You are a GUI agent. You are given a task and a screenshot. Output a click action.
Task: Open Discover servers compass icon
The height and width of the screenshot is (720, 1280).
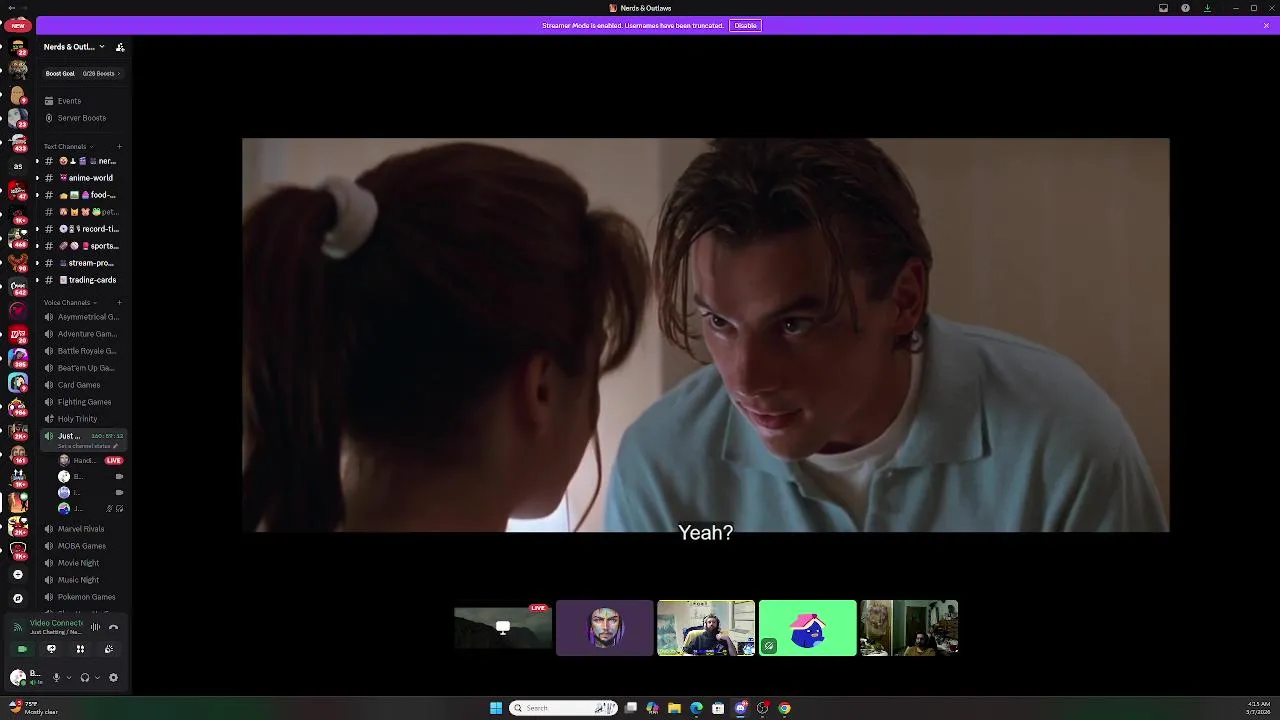coord(18,598)
